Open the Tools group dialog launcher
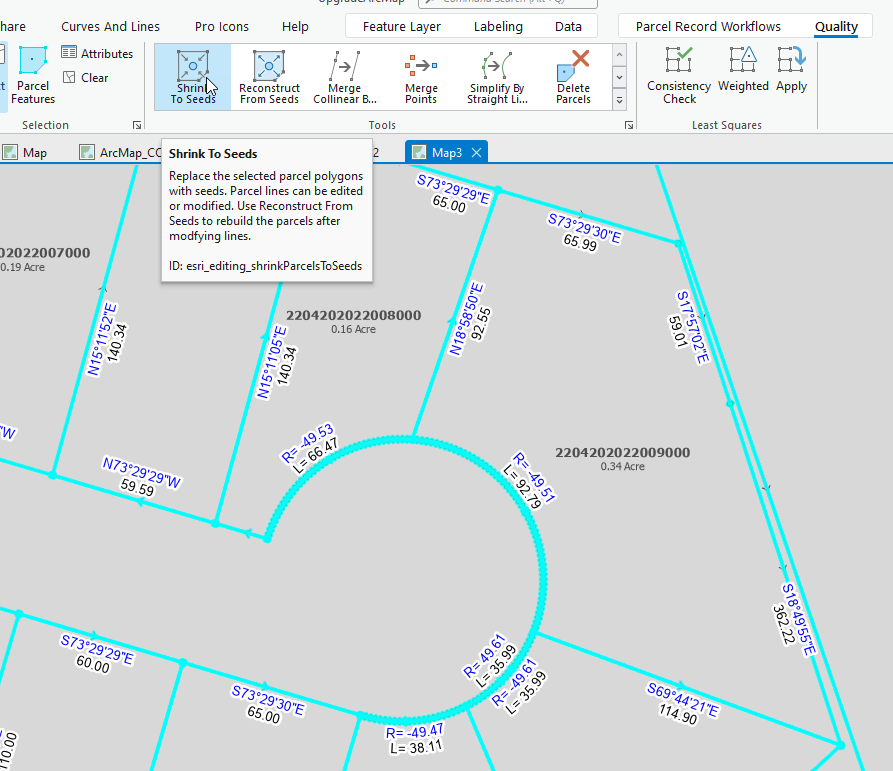Viewport: 893px width, 771px height. click(629, 124)
